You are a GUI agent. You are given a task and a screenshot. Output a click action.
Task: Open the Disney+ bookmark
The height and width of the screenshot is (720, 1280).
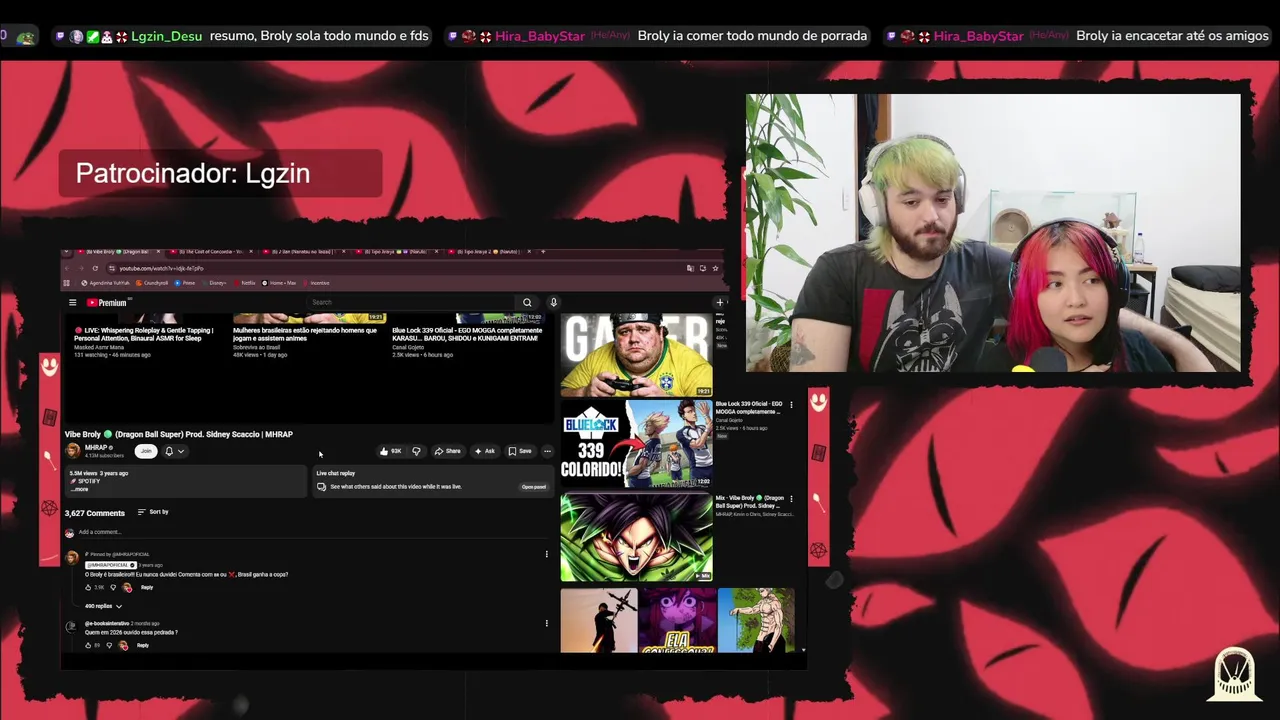(x=214, y=283)
